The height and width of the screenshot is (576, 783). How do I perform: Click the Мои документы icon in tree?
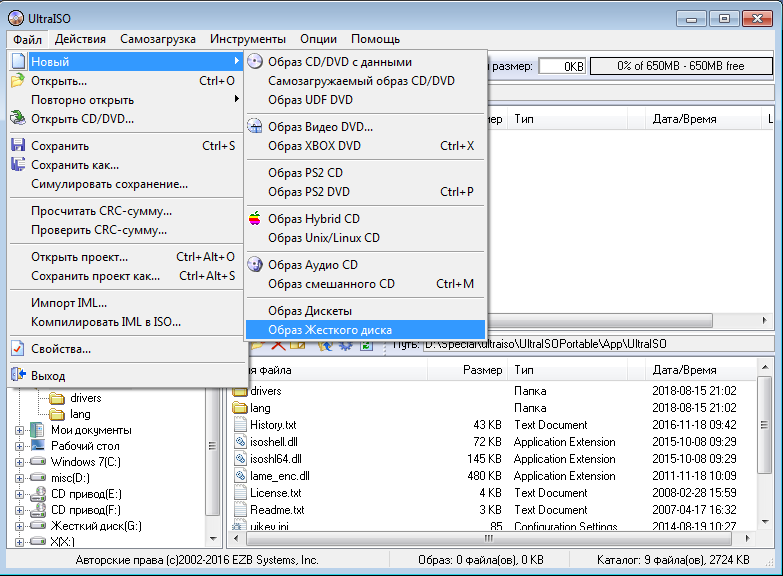tap(37, 430)
